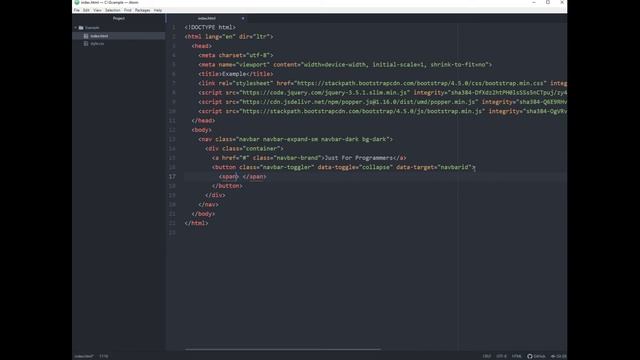Open the Edit menu

pyautogui.click(x=86, y=10)
